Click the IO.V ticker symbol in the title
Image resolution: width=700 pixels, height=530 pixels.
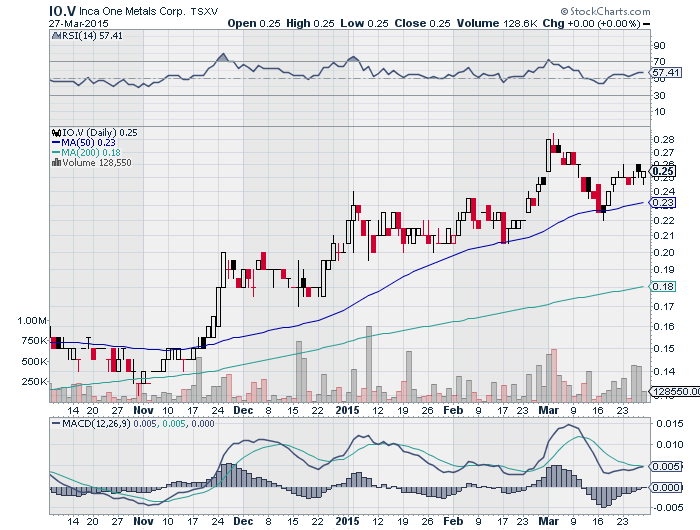coord(62,11)
